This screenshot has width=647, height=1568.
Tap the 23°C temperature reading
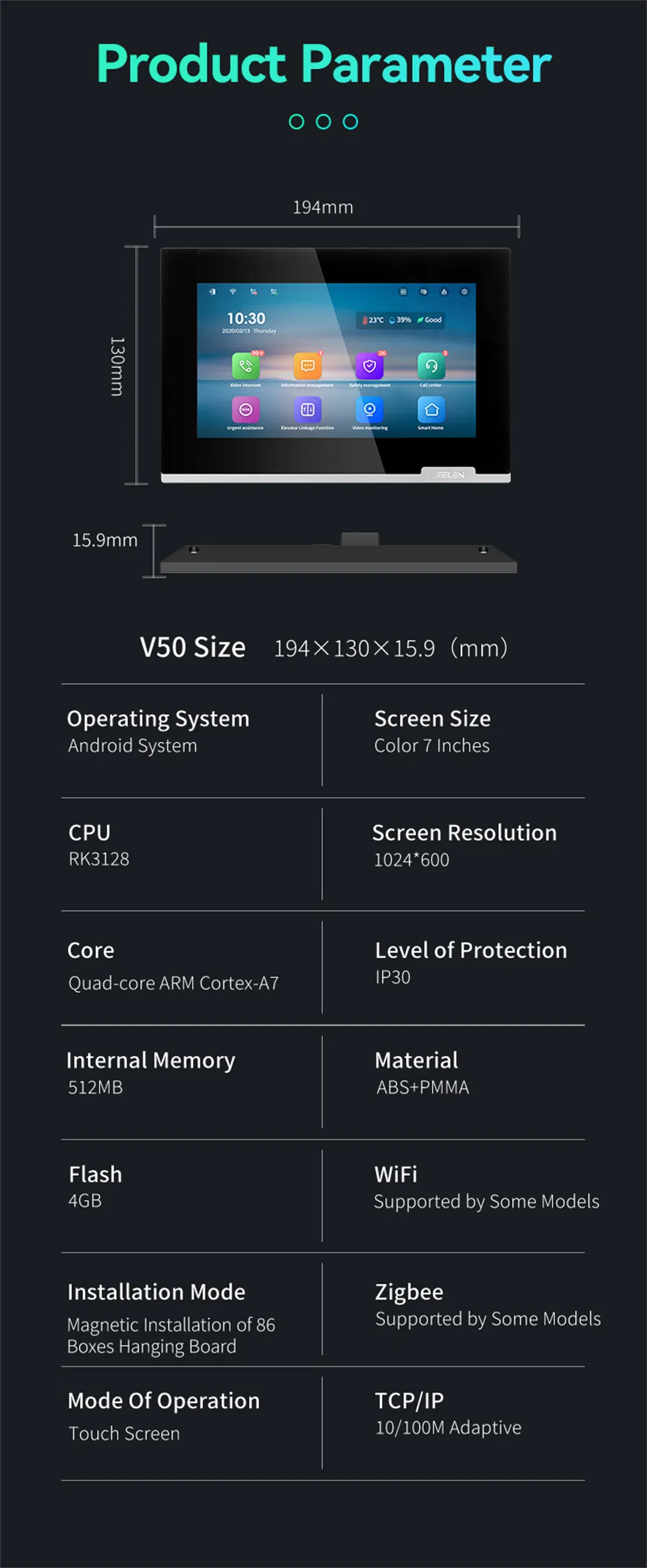(374, 320)
